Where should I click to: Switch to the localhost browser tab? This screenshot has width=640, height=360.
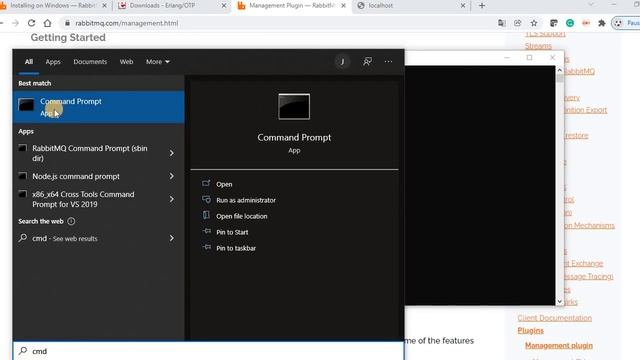point(410,6)
